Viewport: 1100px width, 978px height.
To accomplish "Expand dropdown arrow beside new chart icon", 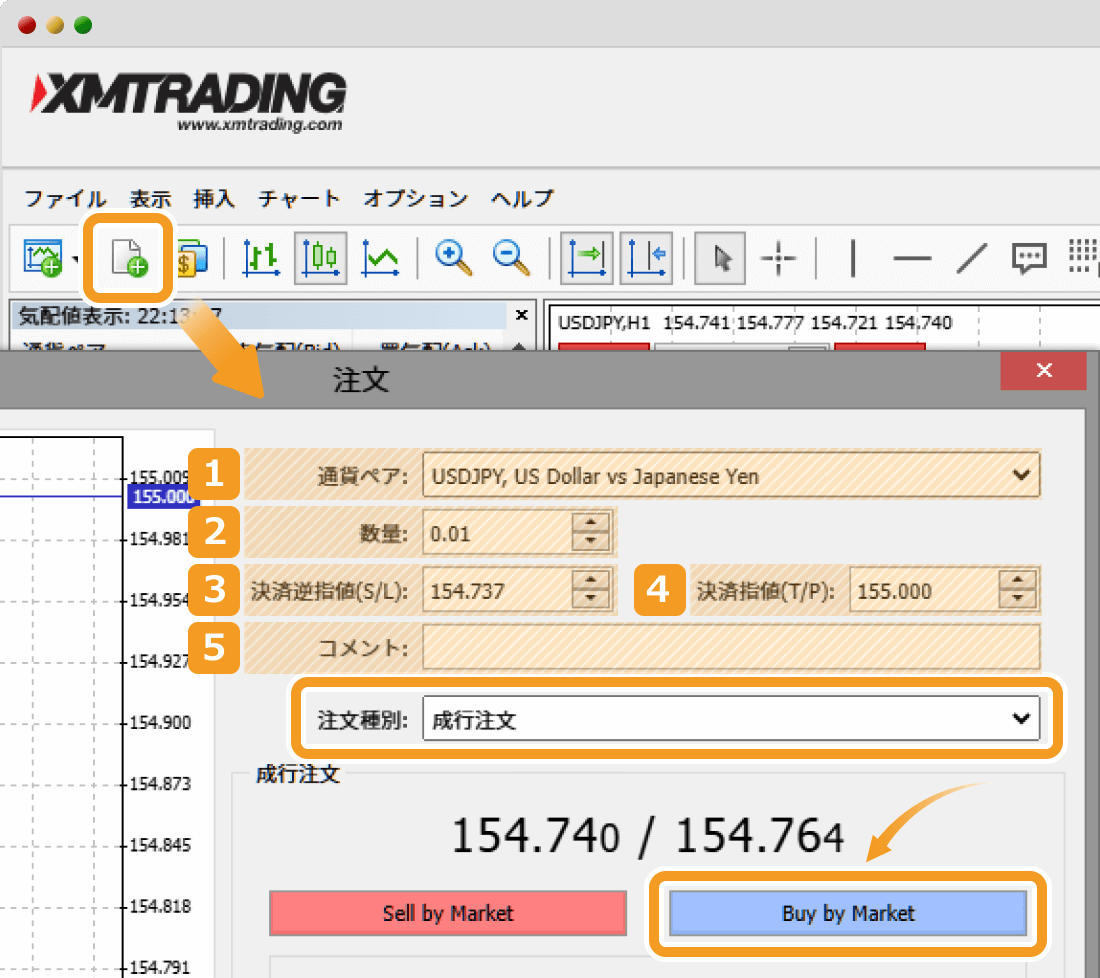I will coord(74,260).
